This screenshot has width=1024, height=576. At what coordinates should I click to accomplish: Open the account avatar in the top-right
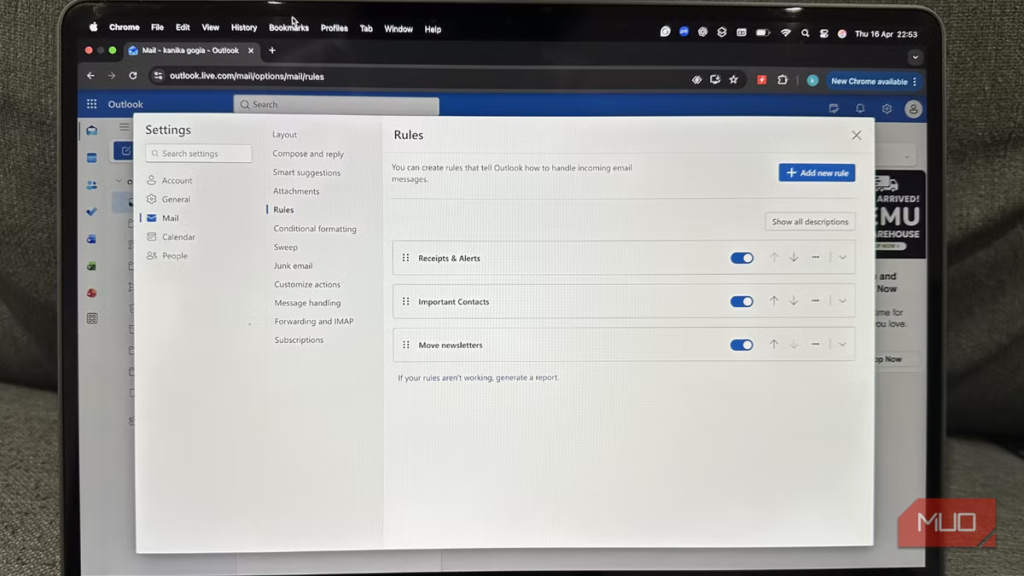coord(912,108)
